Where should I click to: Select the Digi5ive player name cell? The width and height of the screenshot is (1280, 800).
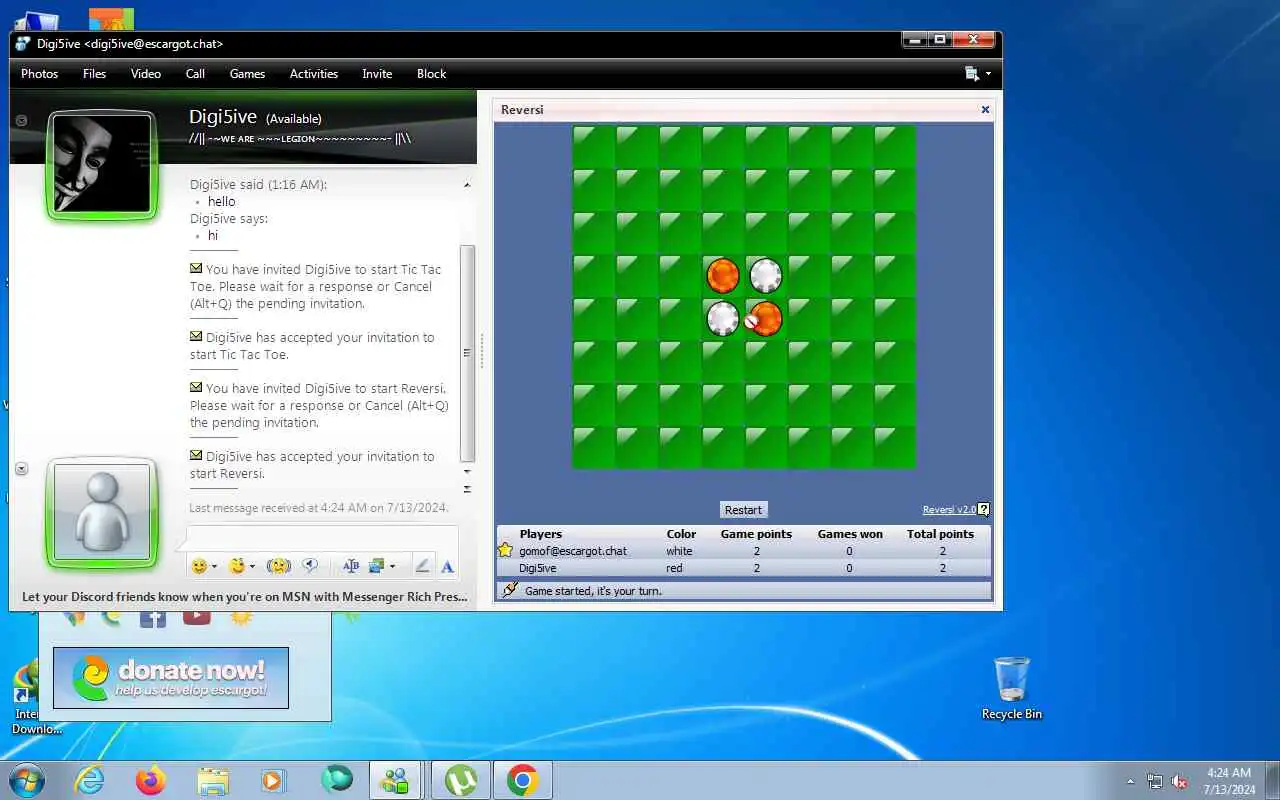[x=538, y=568]
